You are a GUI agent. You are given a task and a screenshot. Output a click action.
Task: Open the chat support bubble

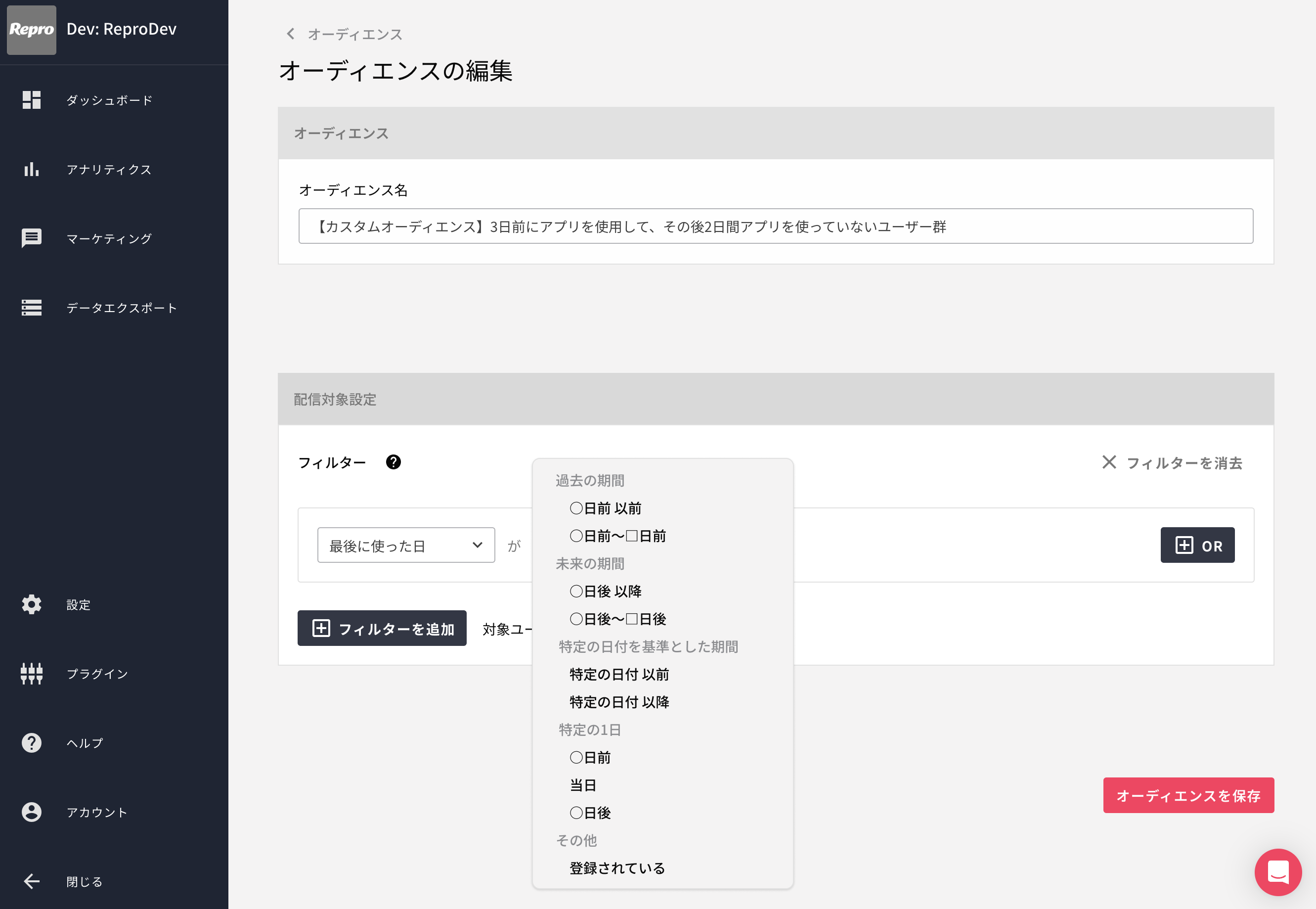1278,872
